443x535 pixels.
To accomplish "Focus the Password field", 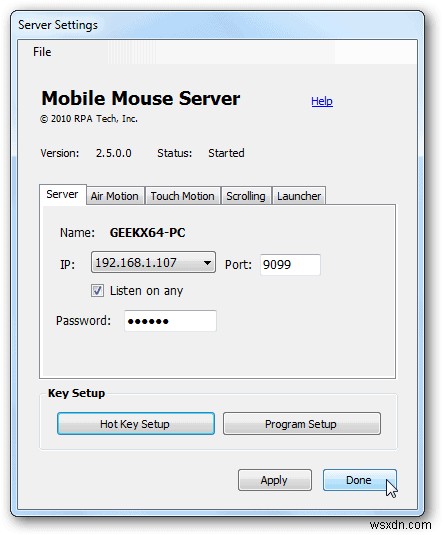I will click(x=170, y=321).
